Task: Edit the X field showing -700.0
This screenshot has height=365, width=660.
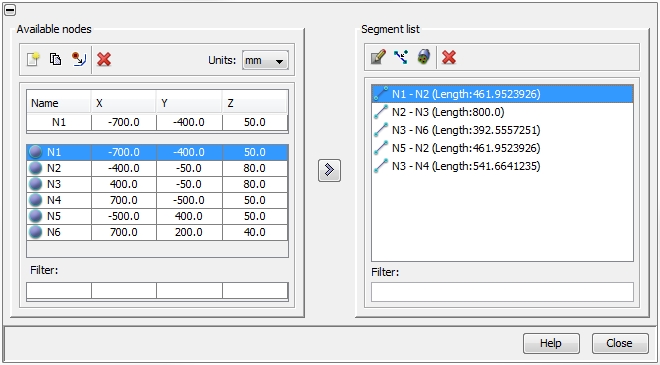Action: pos(124,123)
